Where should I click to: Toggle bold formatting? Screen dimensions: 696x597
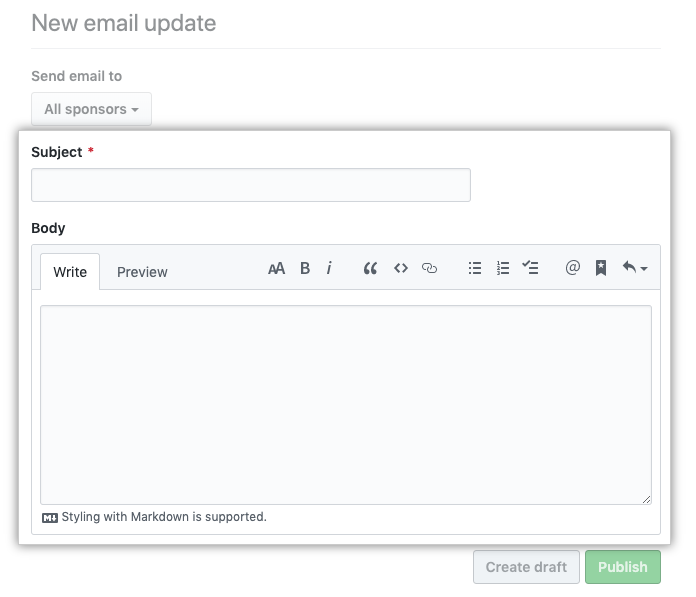click(305, 268)
